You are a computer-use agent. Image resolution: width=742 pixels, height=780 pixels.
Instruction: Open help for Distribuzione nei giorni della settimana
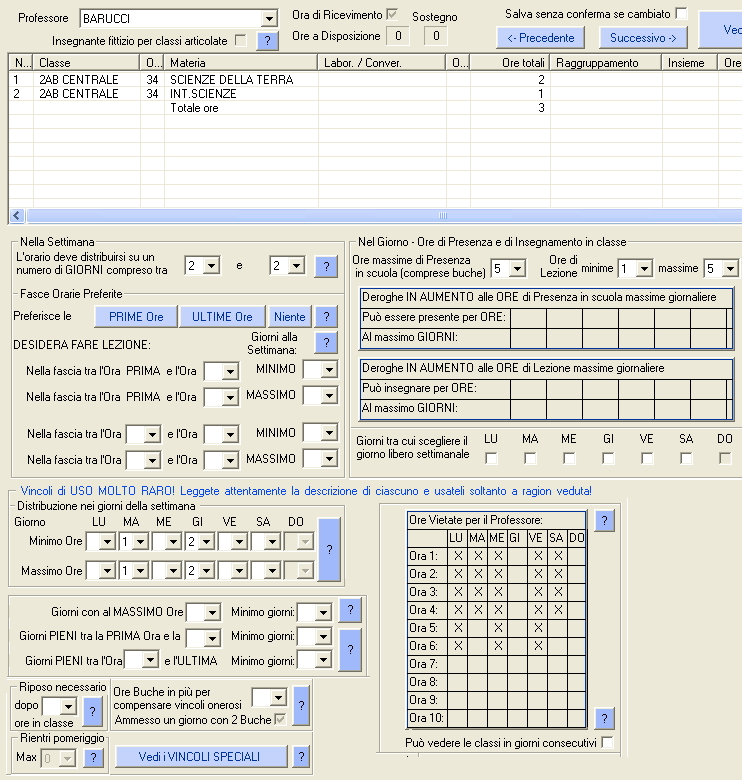[329, 550]
